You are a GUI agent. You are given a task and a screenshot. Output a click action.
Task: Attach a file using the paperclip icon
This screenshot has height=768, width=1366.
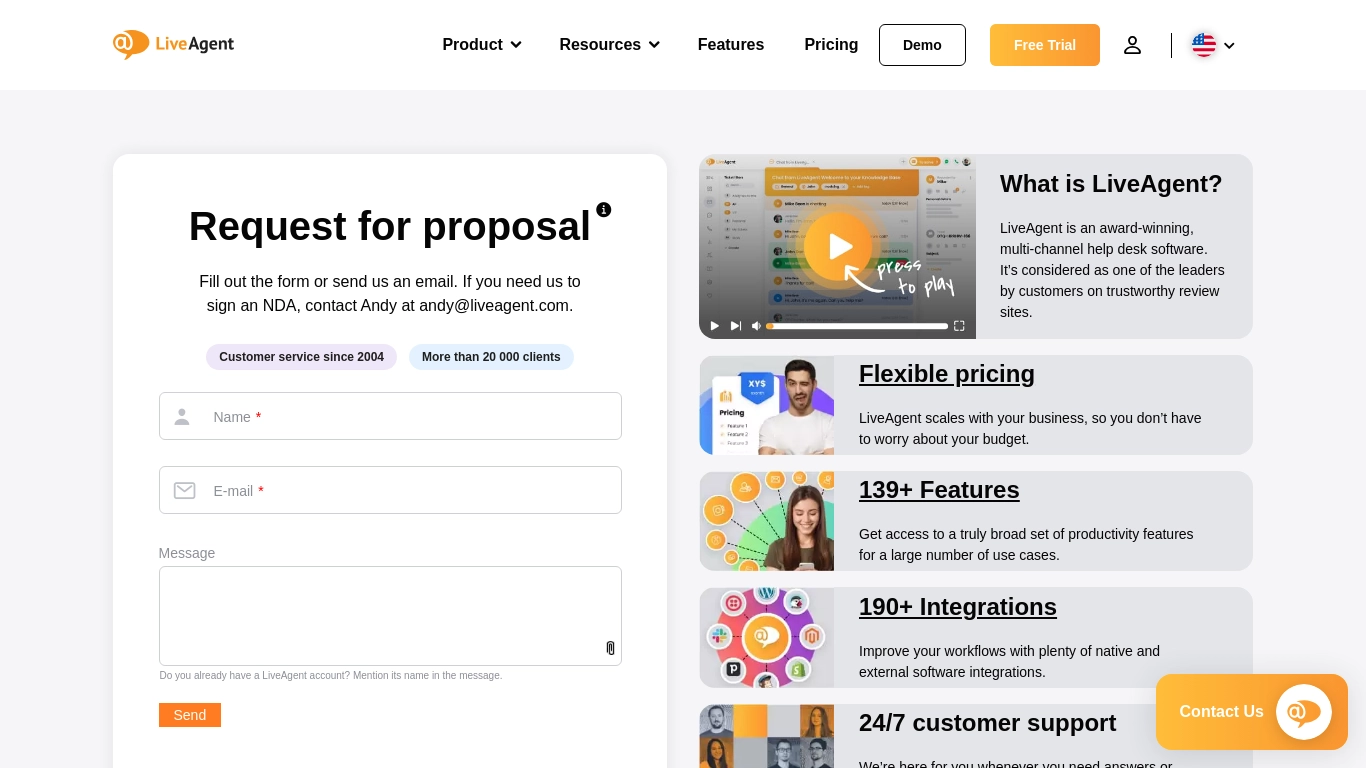610,648
